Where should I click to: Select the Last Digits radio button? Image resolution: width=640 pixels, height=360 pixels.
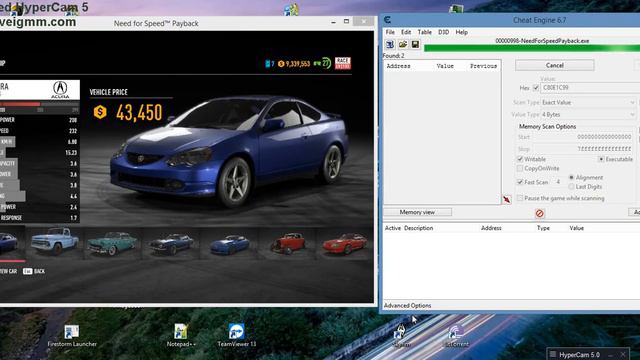(x=571, y=187)
